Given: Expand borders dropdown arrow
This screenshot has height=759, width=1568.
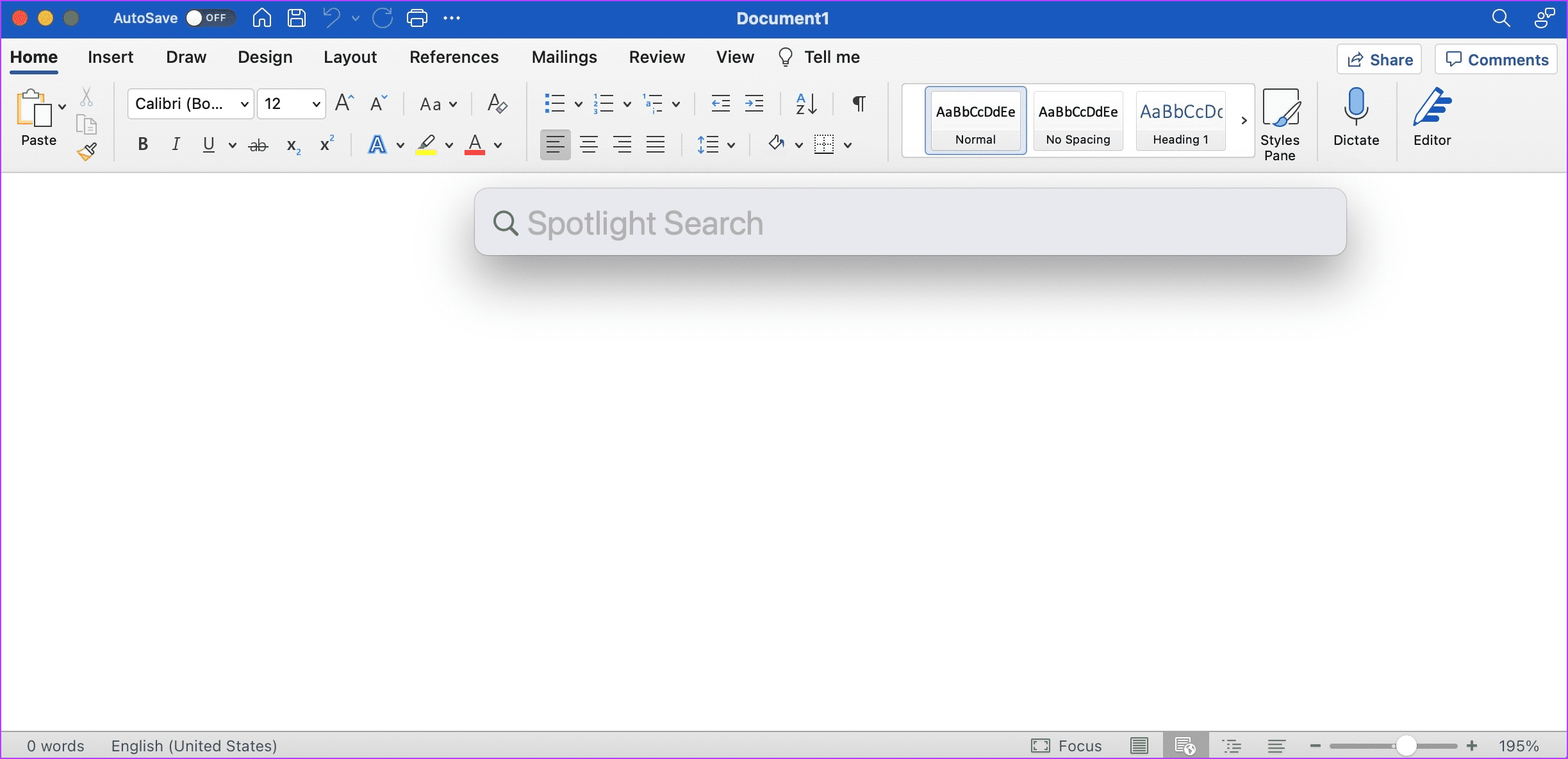Looking at the screenshot, I should click(x=848, y=146).
